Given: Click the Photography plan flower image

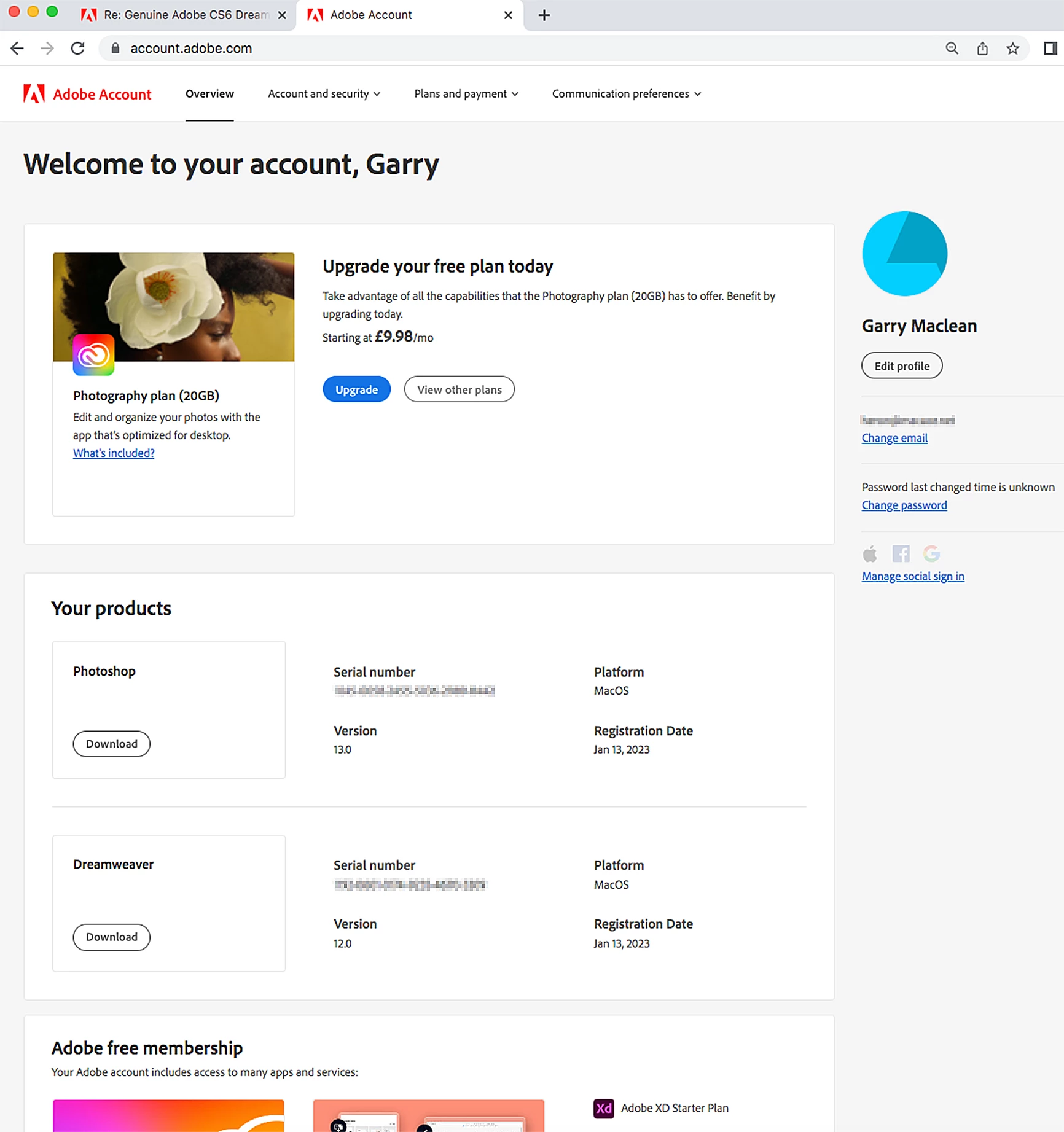Looking at the screenshot, I should pos(173,306).
